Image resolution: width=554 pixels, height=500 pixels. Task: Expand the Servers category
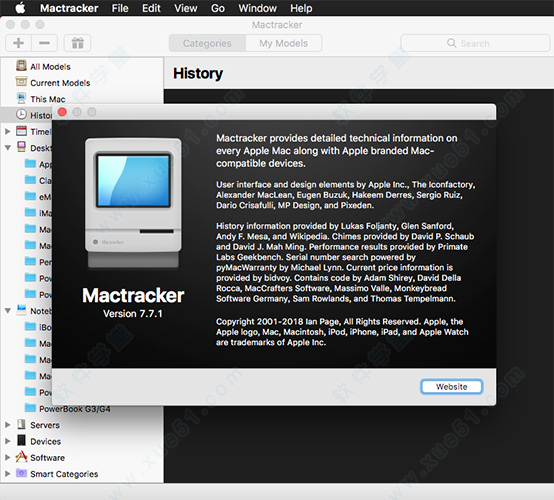click(7, 425)
